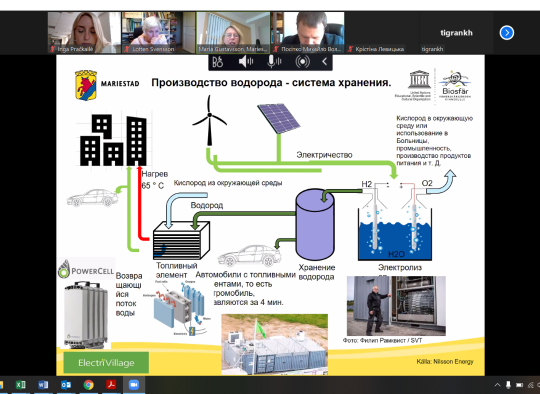Click 'Кислород из окружающей среды' text
The height and width of the screenshot is (394, 540).
(228, 183)
